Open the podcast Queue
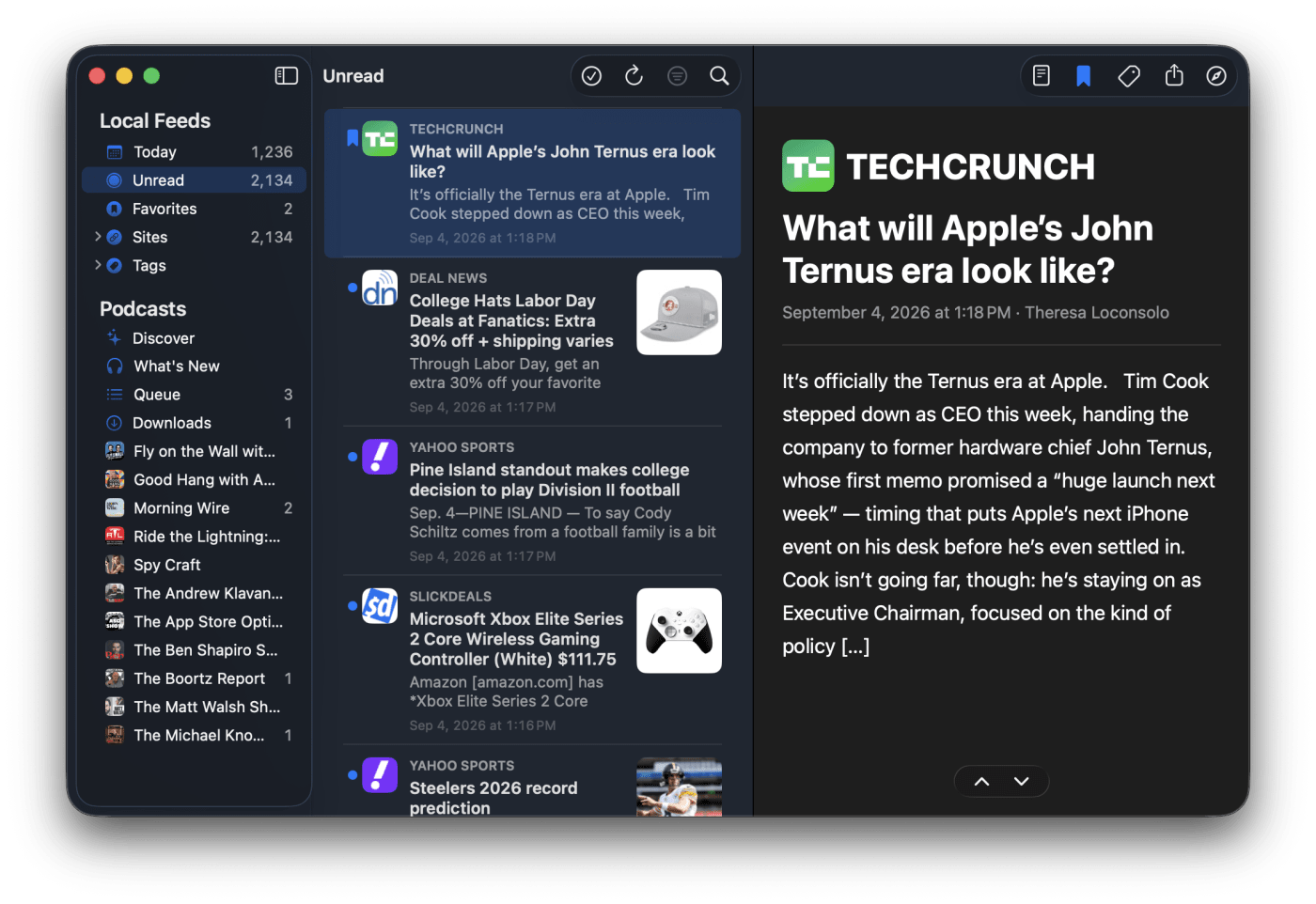This screenshot has height=904, width=1316. pos(195,395)
